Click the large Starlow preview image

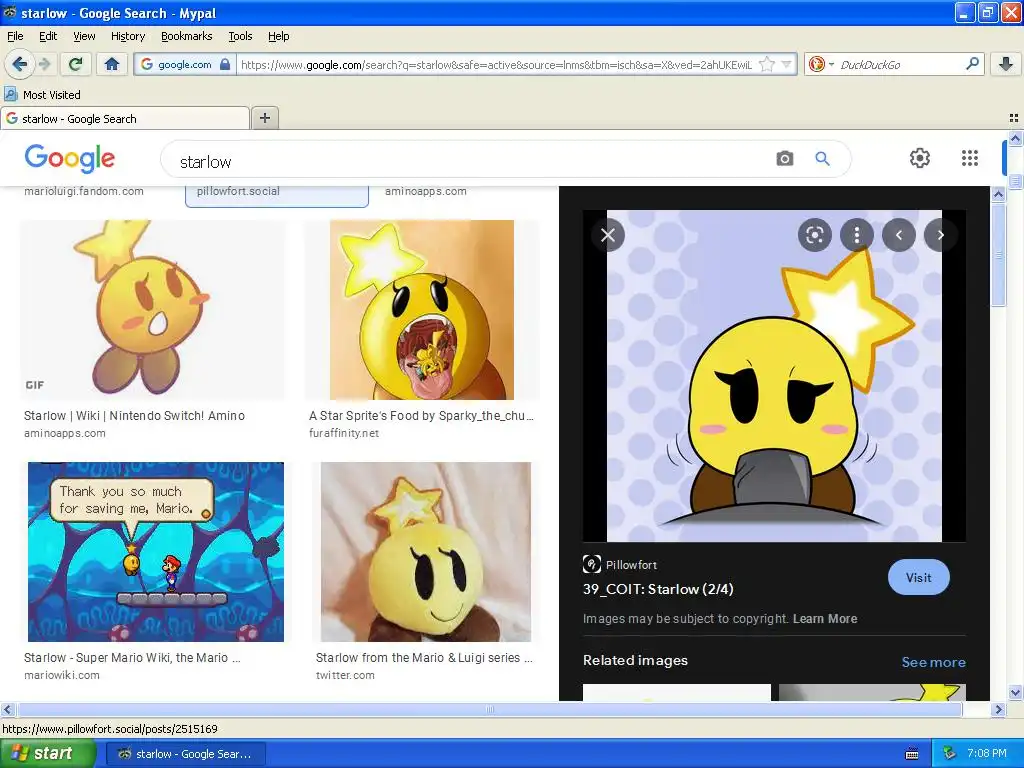(x=774, y=376)
